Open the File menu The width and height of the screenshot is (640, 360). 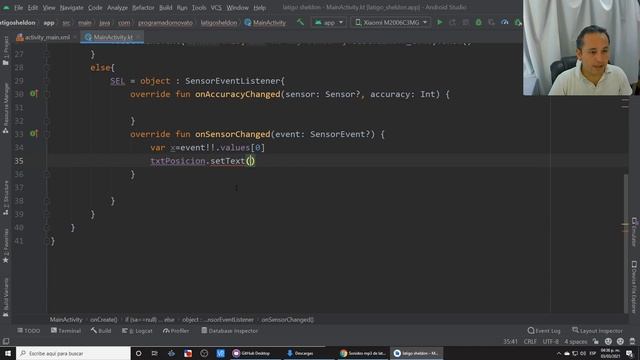18,7
